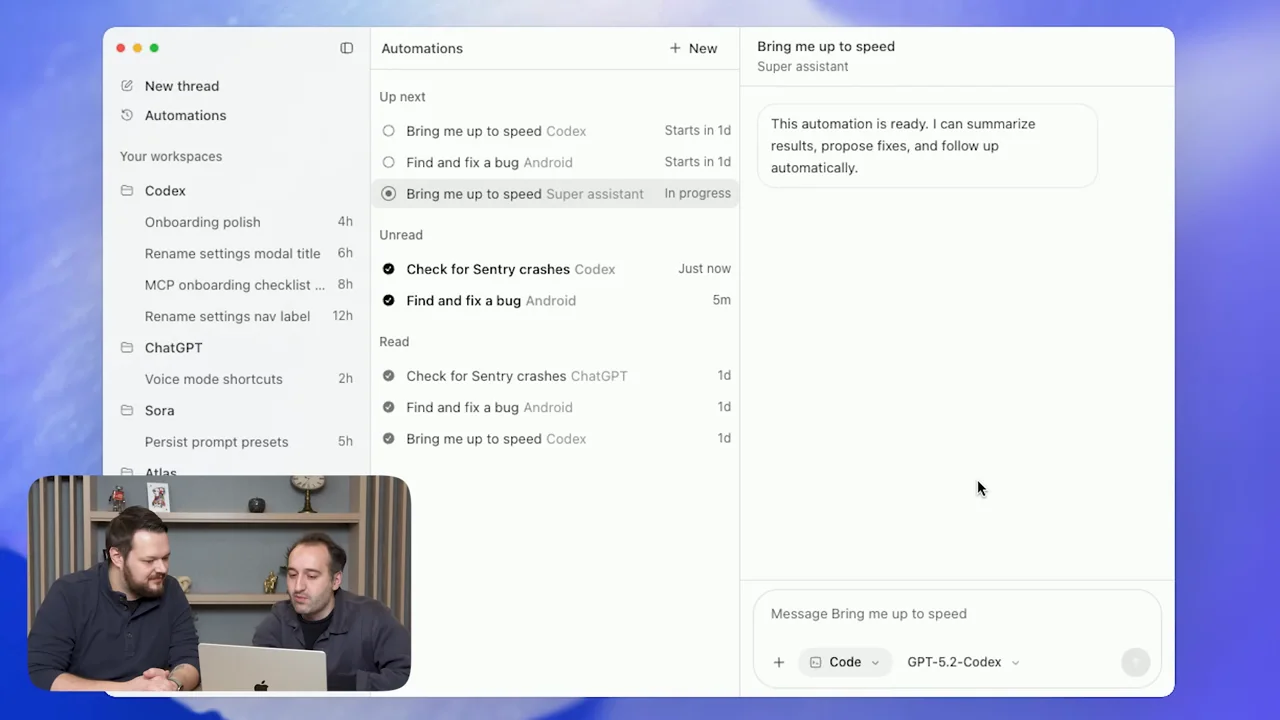Viewport: 1280px width, 720px height.
Task: Click the Codex workspace folder icon
Action: (x=127, y=190)
